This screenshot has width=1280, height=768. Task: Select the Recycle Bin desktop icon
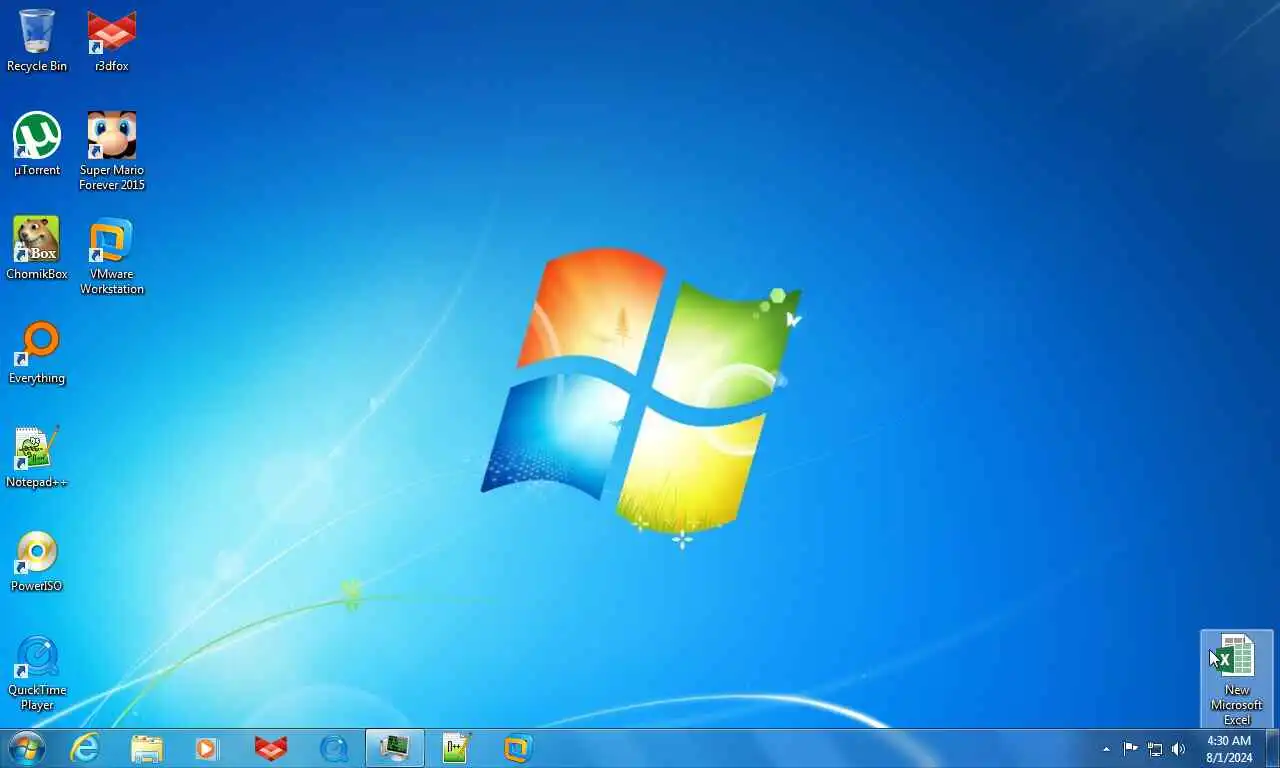tap(37, 41)
